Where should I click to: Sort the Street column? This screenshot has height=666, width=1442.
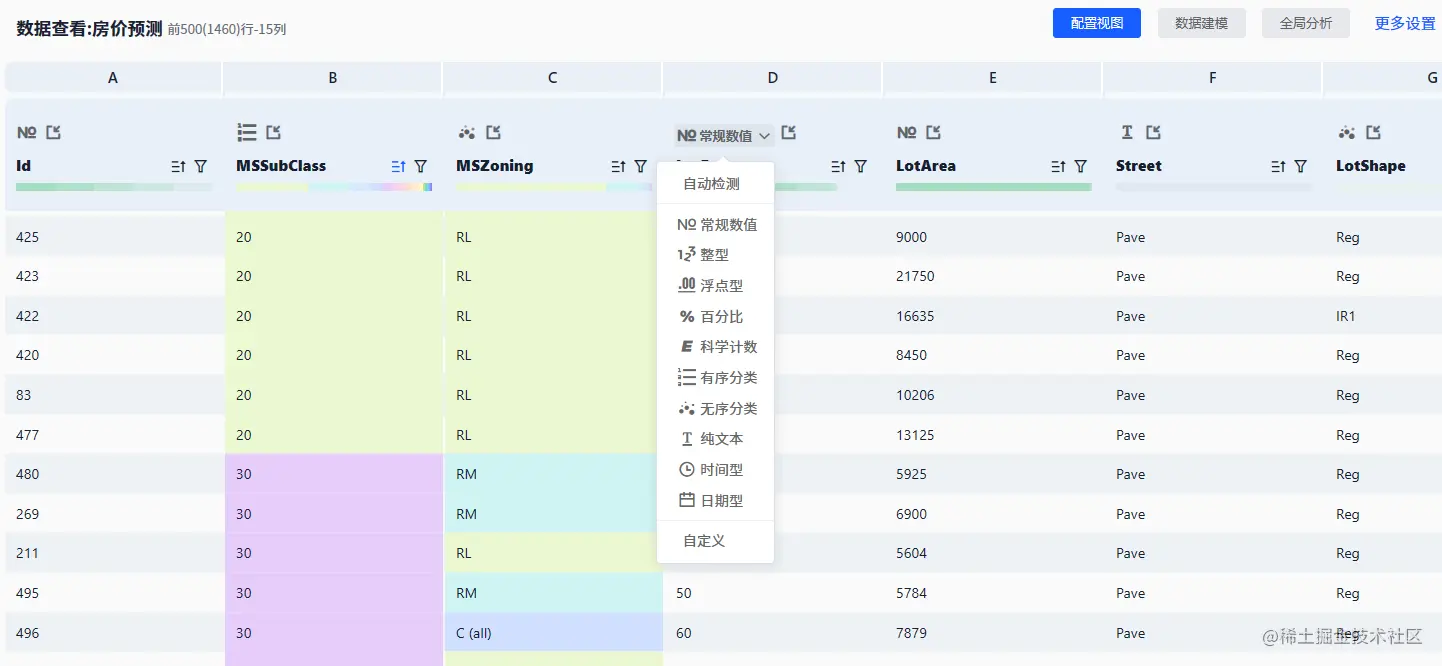[x=1279, y=167]
